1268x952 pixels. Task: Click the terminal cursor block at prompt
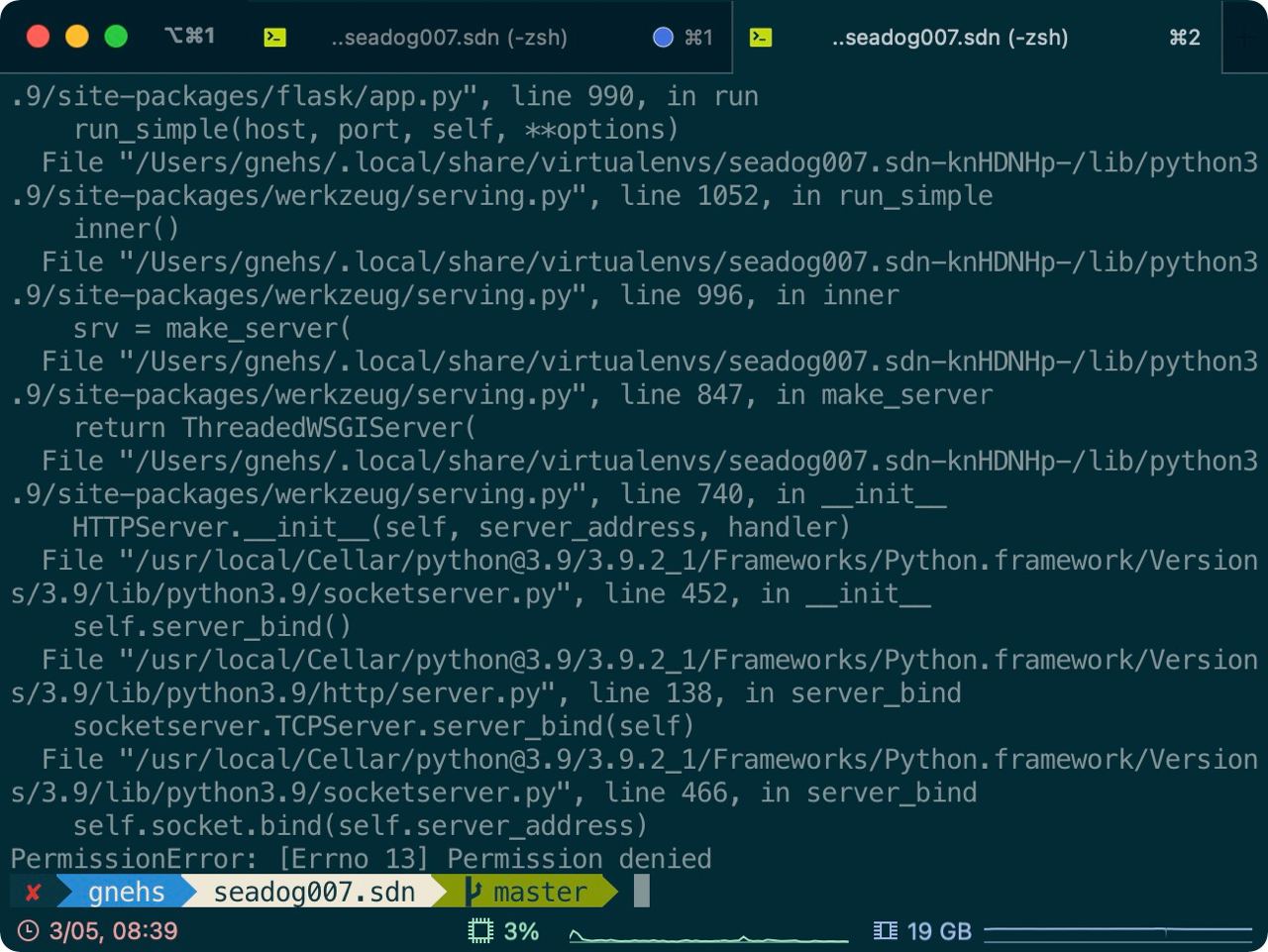pos(642,891)
